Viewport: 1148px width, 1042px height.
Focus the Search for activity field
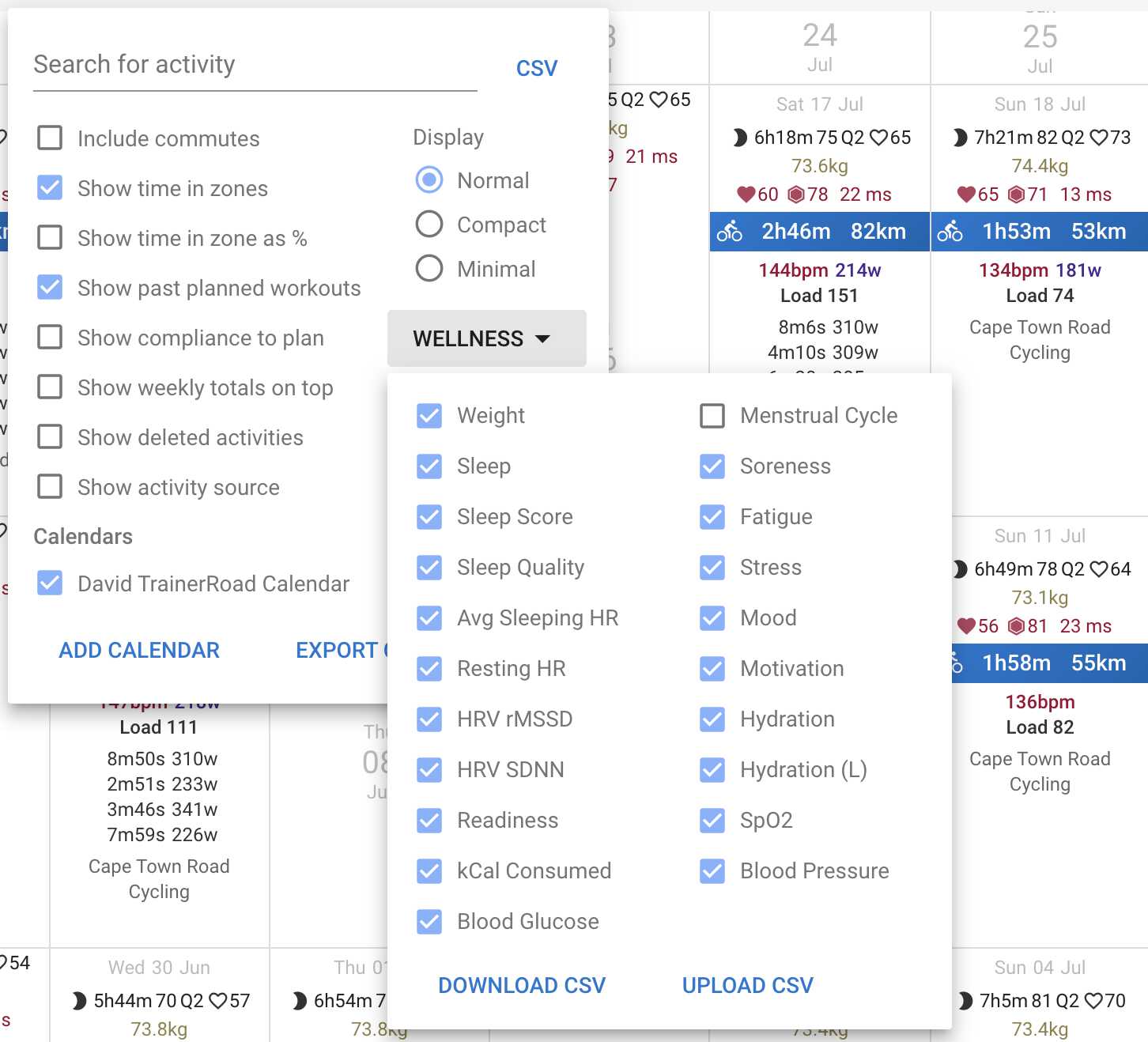click(x=255, y=65)
